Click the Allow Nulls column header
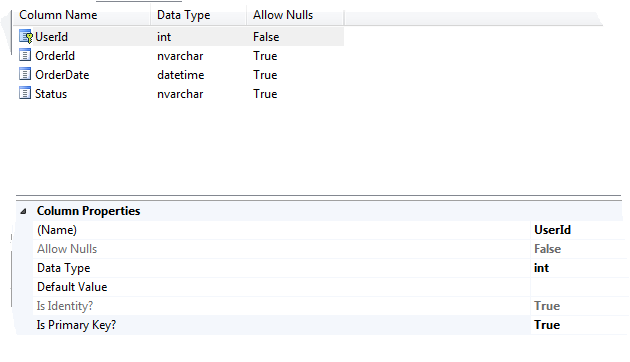This screenshot has width=630, height=362. [x=283, y=15]
